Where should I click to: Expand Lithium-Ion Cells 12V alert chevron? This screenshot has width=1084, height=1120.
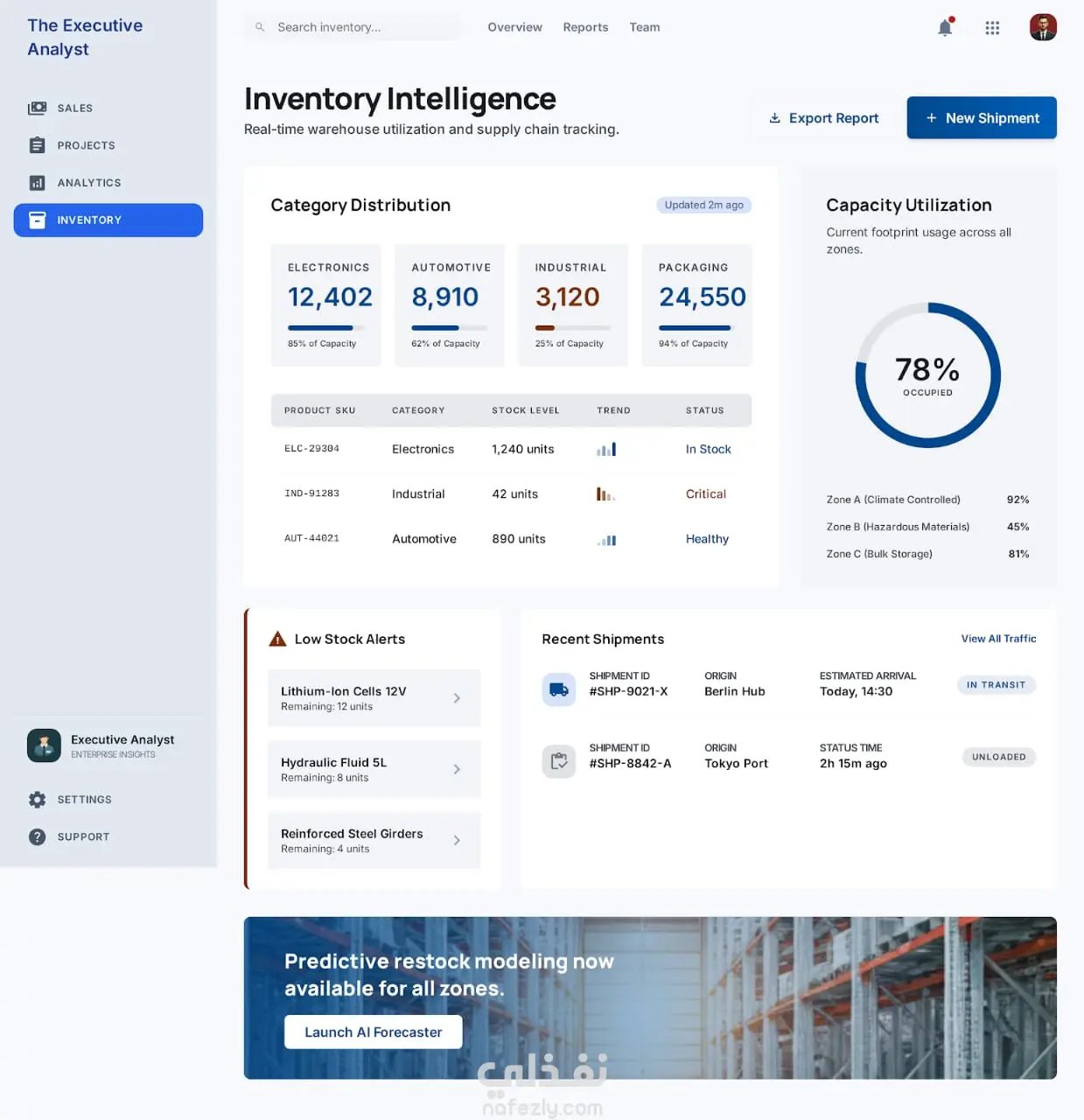pos(457,698)
